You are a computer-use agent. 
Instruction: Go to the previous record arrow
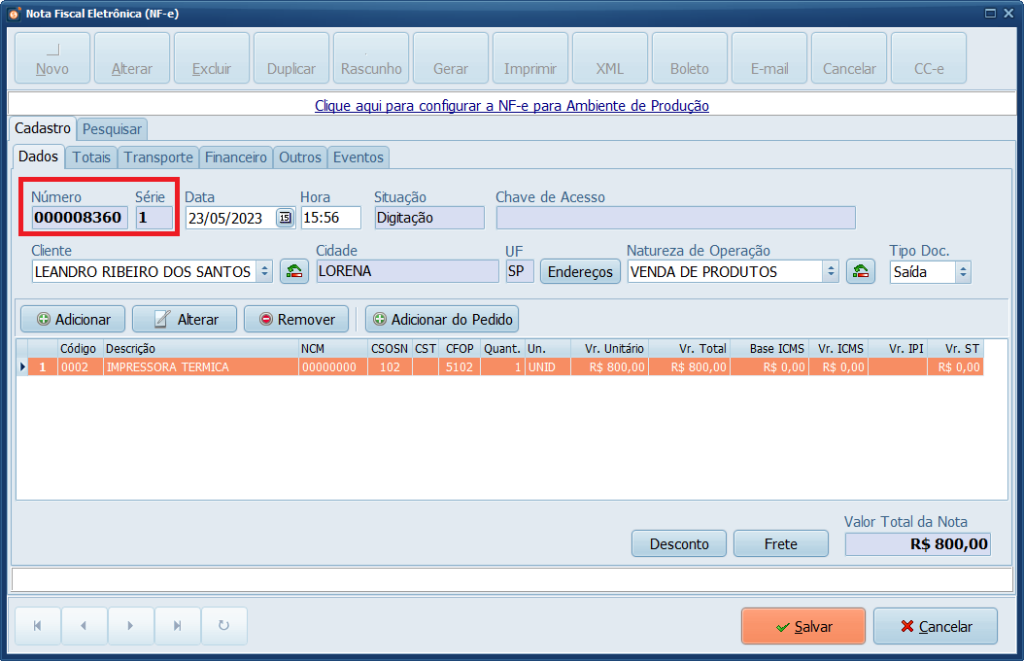[84, 626]
